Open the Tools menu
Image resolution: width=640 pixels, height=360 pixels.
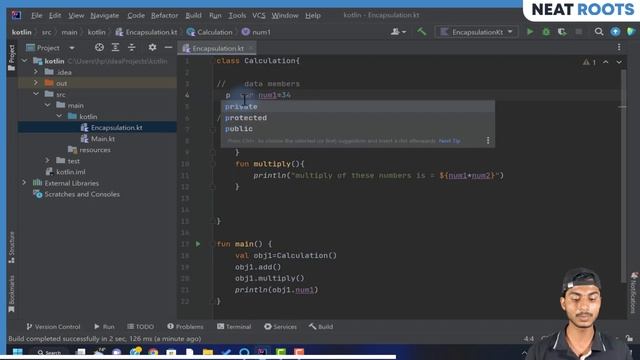[237, 16]
